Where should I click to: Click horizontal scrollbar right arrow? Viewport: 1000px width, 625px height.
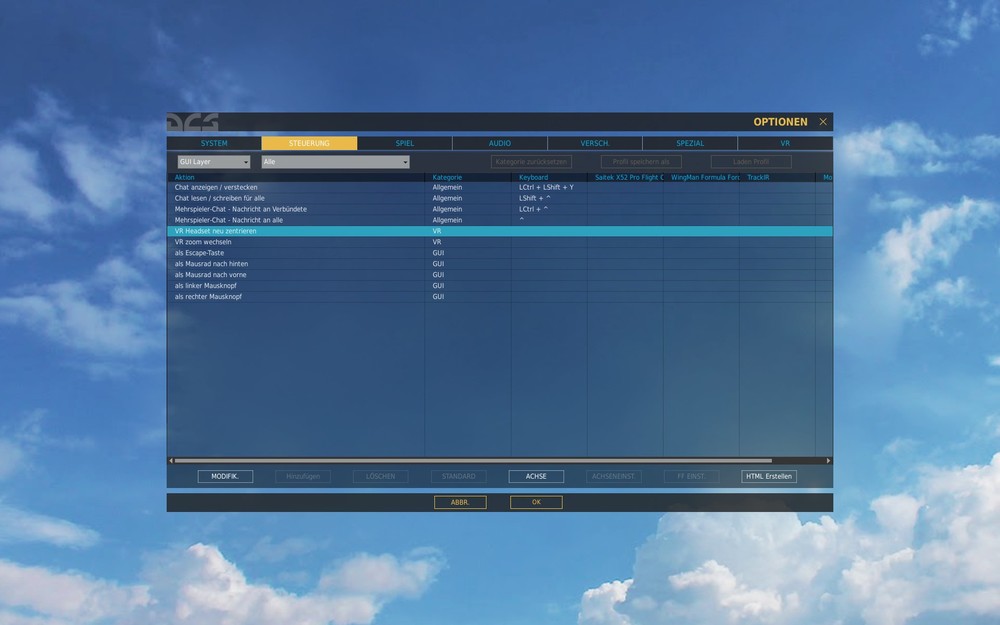click(828, 460)
